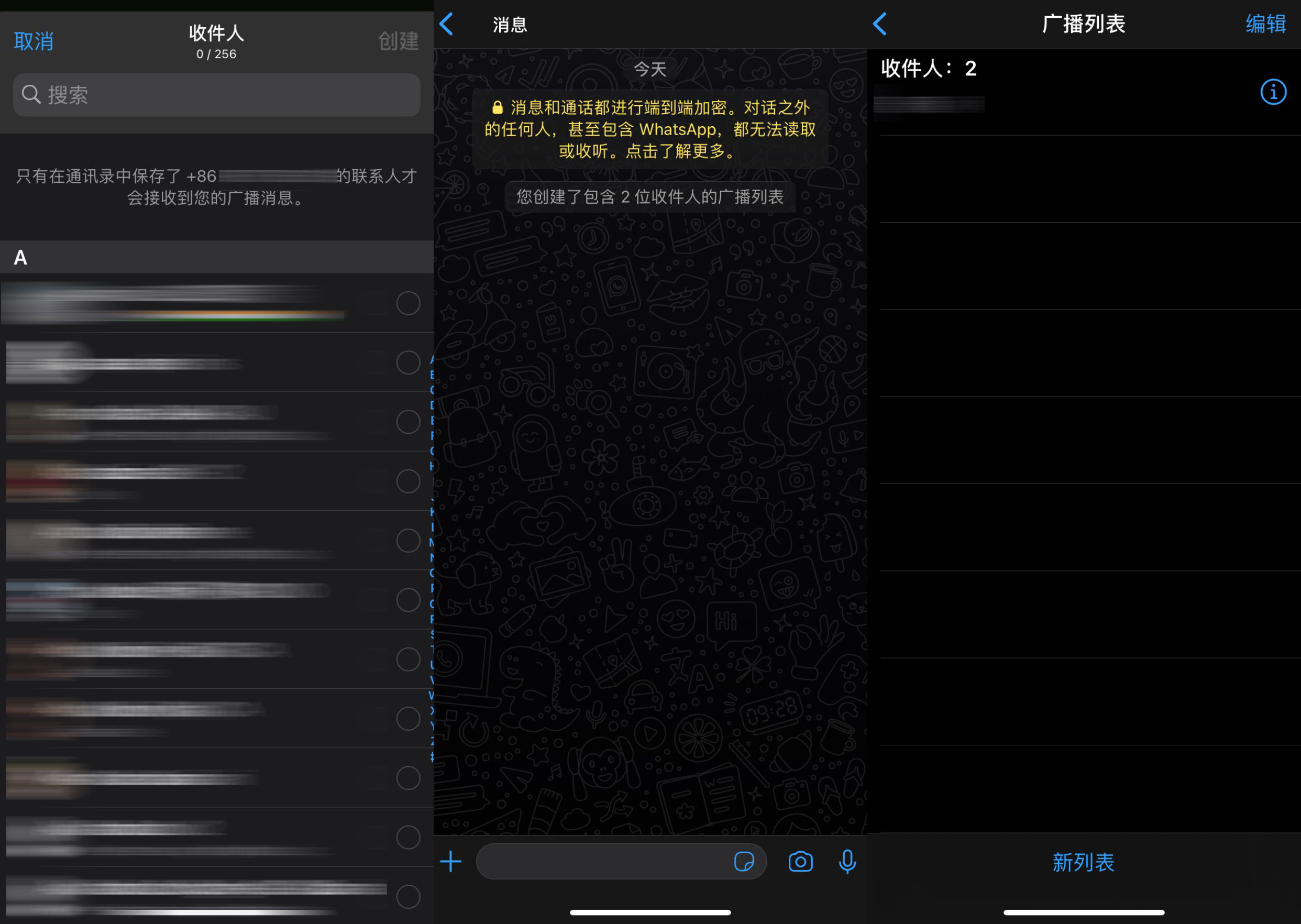Tap the plus icon to attach content
Screen dimensions: 1301x924
(x=450, y=862)
